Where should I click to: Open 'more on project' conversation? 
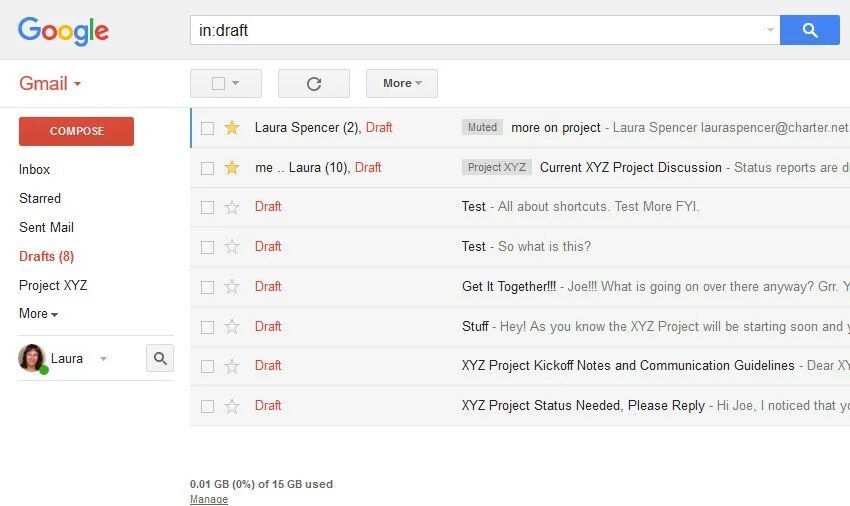click(556, 128)
